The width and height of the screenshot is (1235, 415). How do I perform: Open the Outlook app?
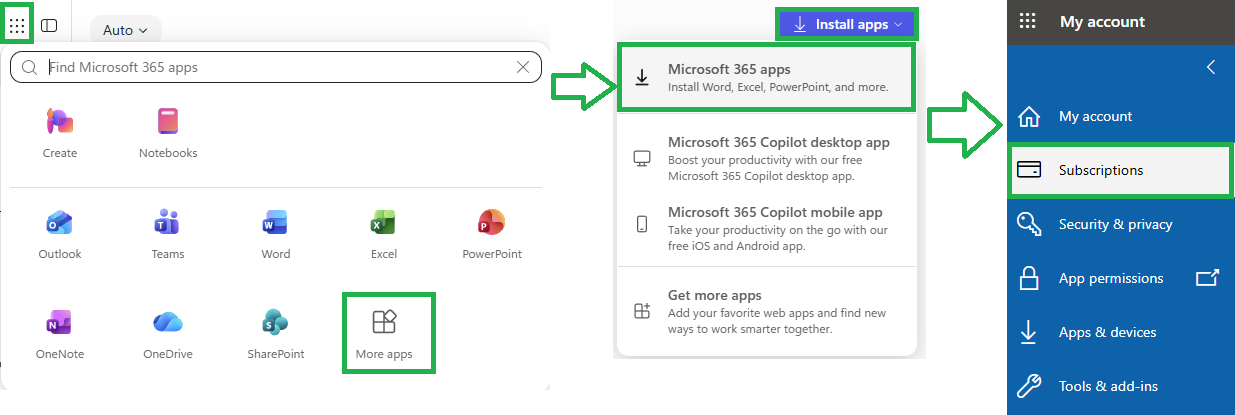60,233
